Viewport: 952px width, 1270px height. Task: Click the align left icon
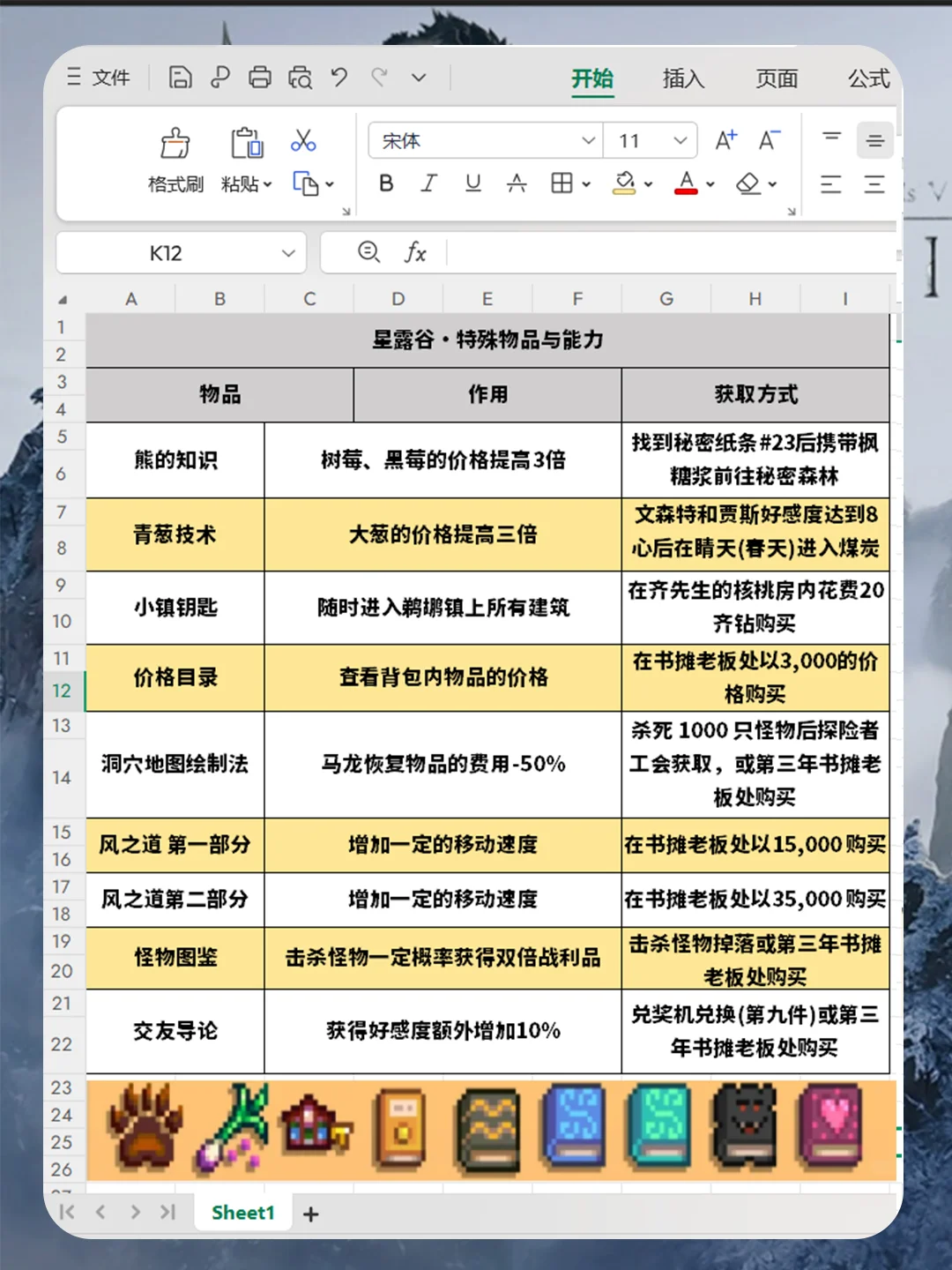[831, 184]
